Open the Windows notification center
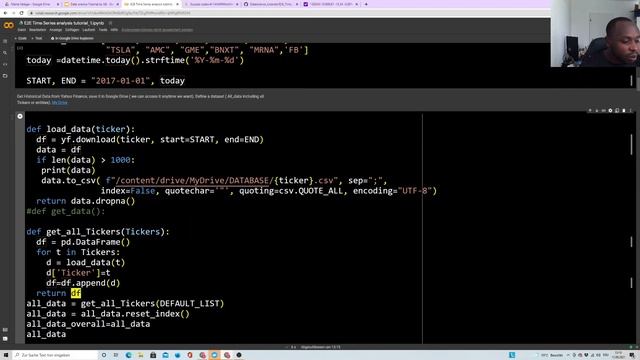 632,355
